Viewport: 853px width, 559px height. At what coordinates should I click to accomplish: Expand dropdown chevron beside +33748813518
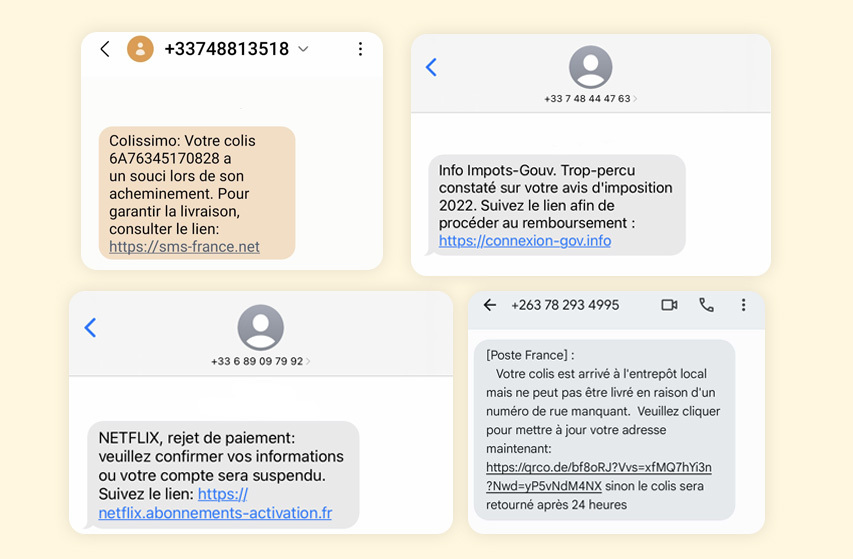tap(304, 49)
